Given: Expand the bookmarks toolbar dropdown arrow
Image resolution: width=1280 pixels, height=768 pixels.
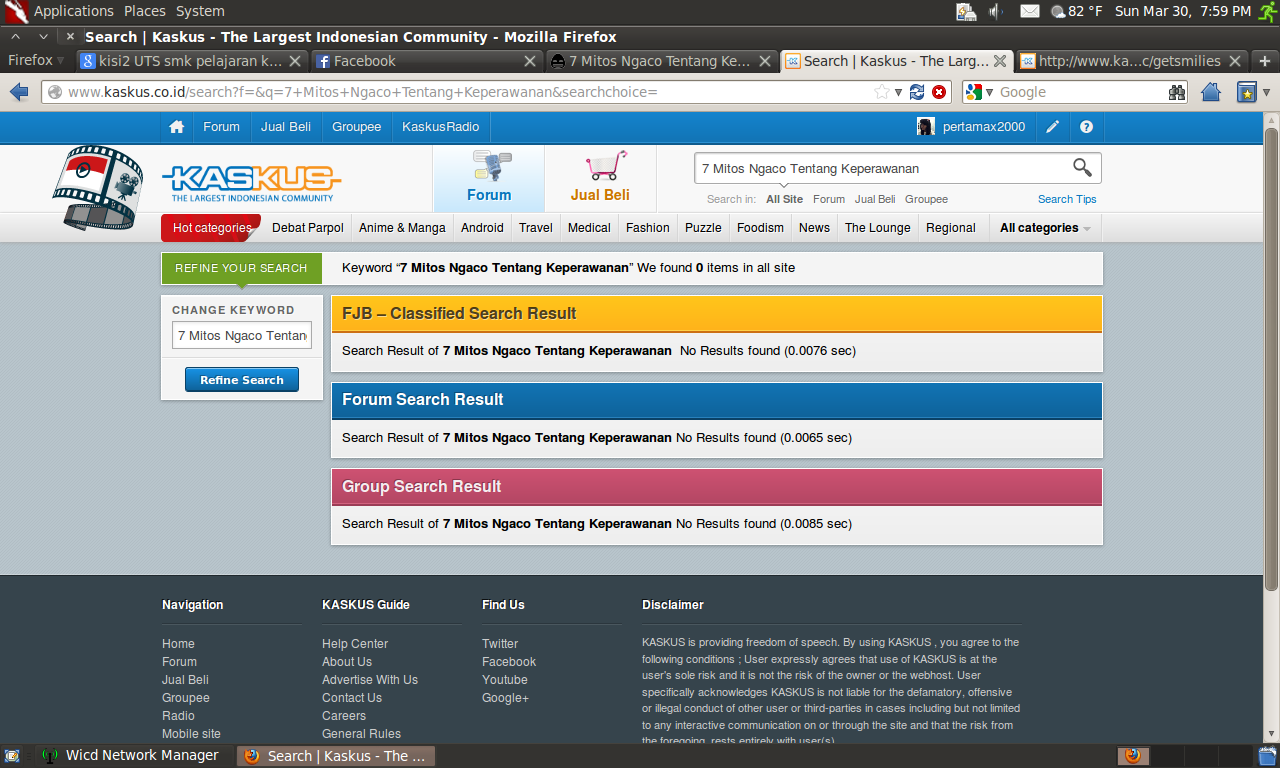Looking at the screenshot, I should pyautogui.click(x=1267, y=92).
